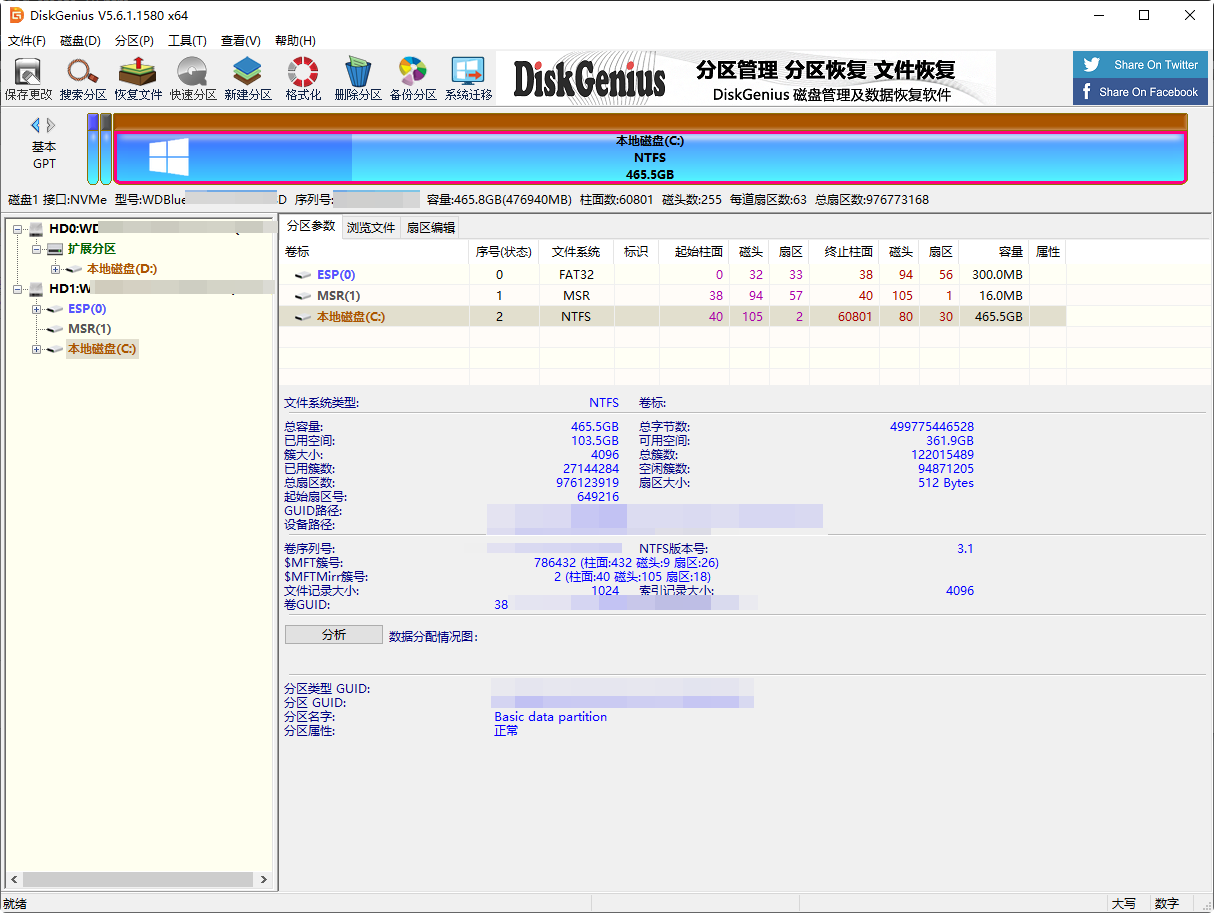Open the 系统迁移 system migration tool

point(469,77)
